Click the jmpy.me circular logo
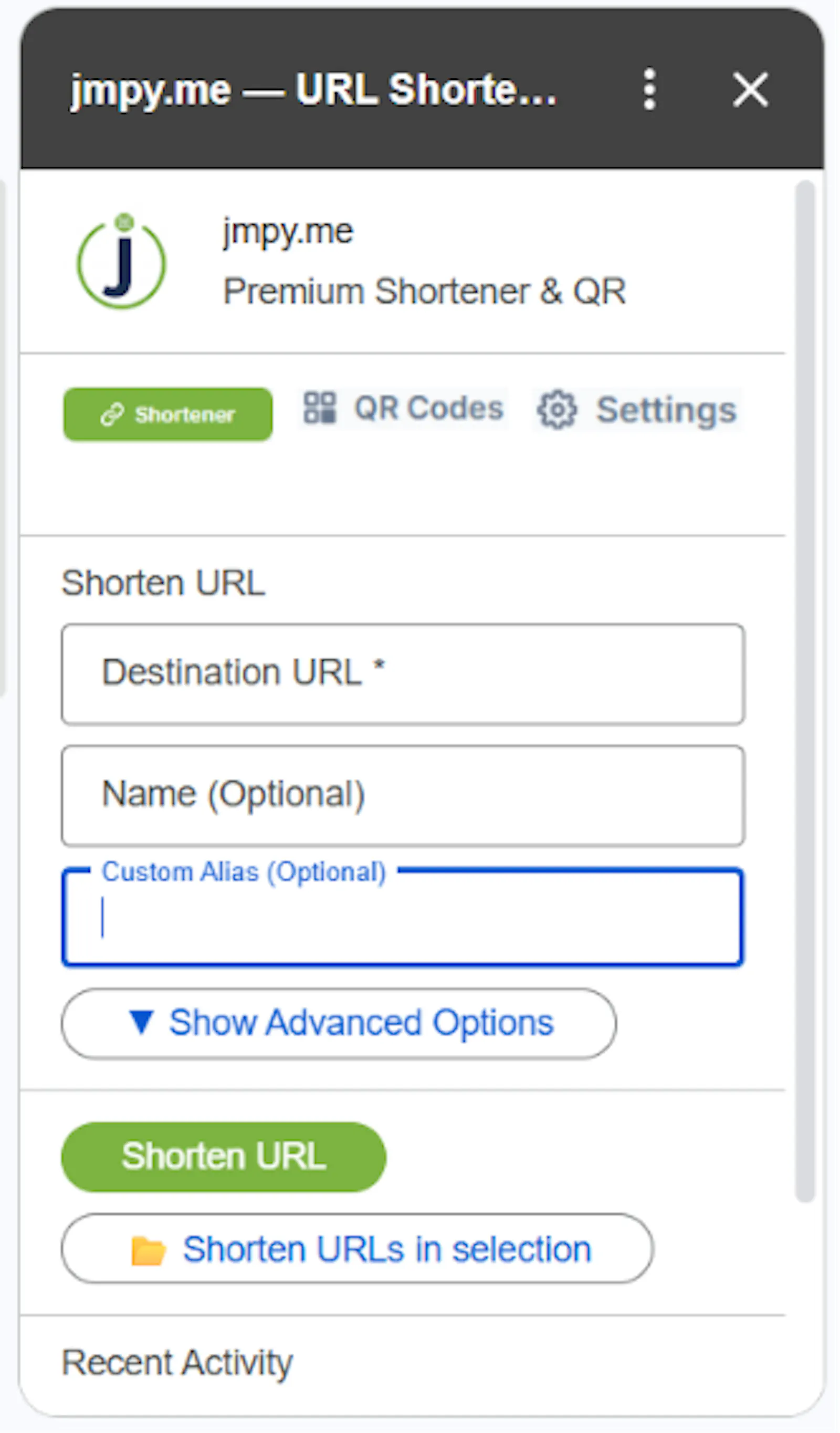Viewport: 840px width, 1433px height. 122,261
